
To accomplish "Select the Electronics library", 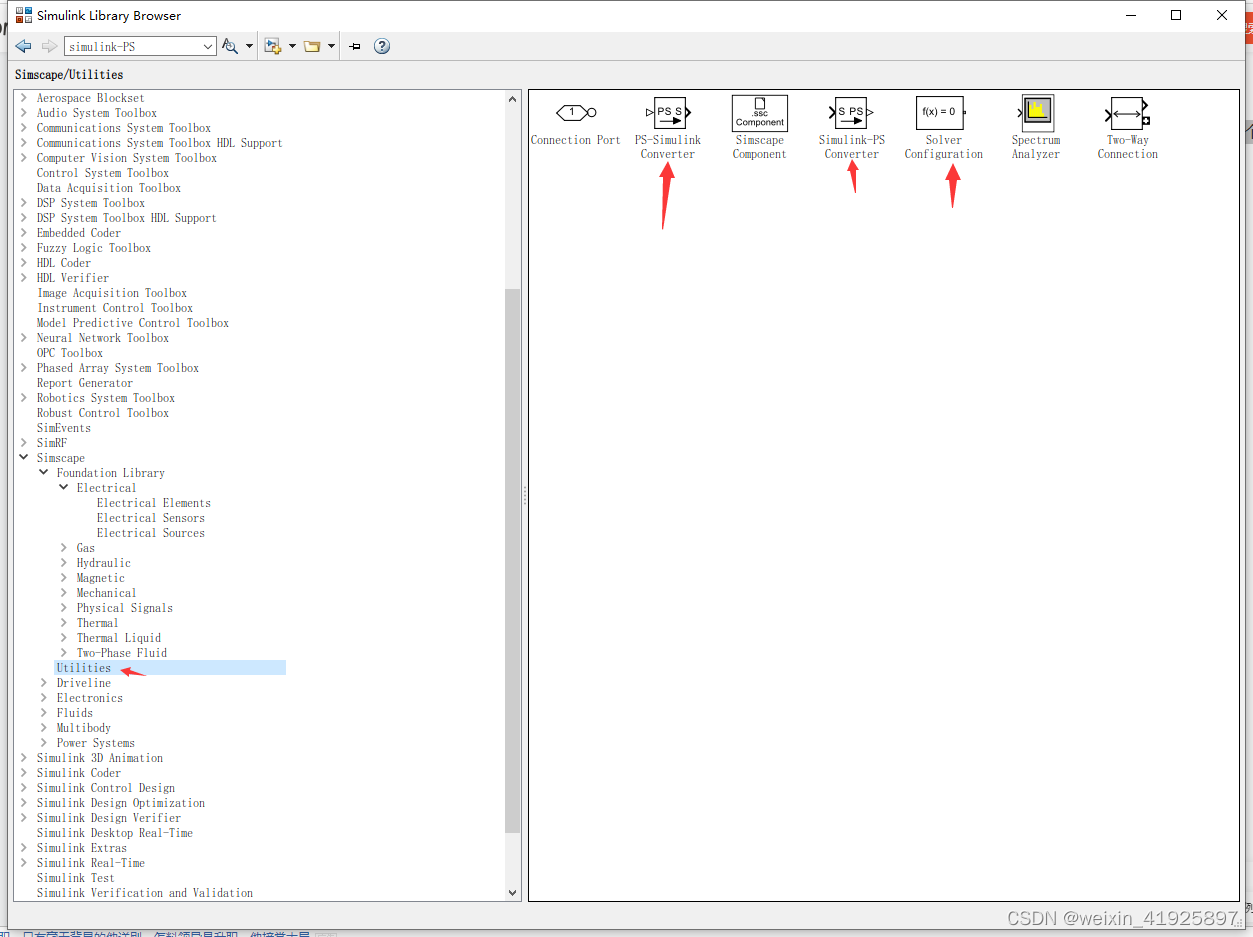I will tap(90, 698).
